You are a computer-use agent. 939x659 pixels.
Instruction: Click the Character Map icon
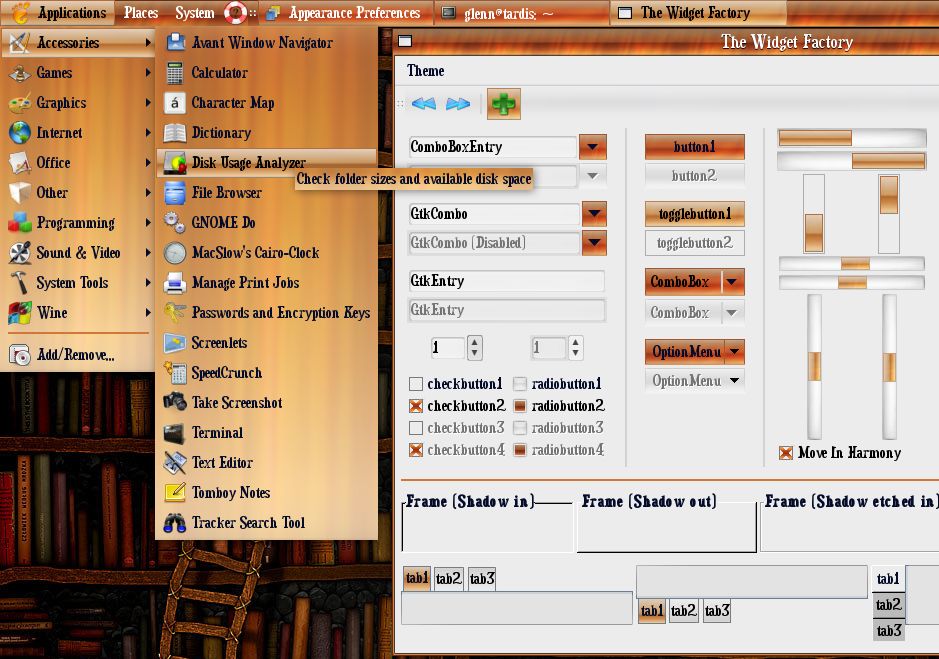pos(175,102)
